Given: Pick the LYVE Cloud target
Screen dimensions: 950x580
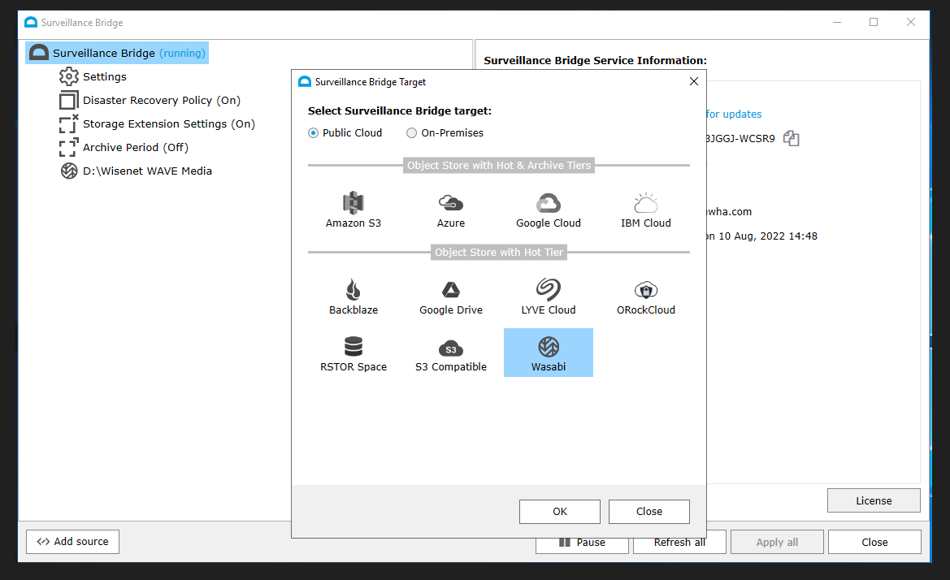Looking at the screenshot, I should pyautogui.click(x=548, y=297).
